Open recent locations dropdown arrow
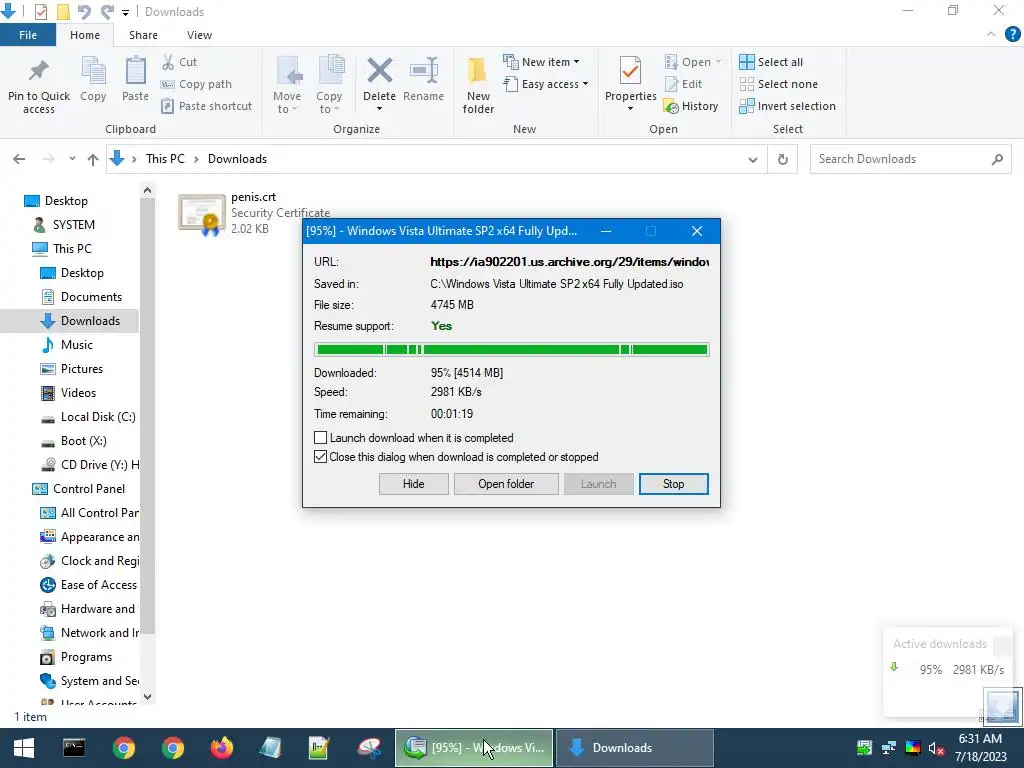1024x768 pixels. coord(72,159)
